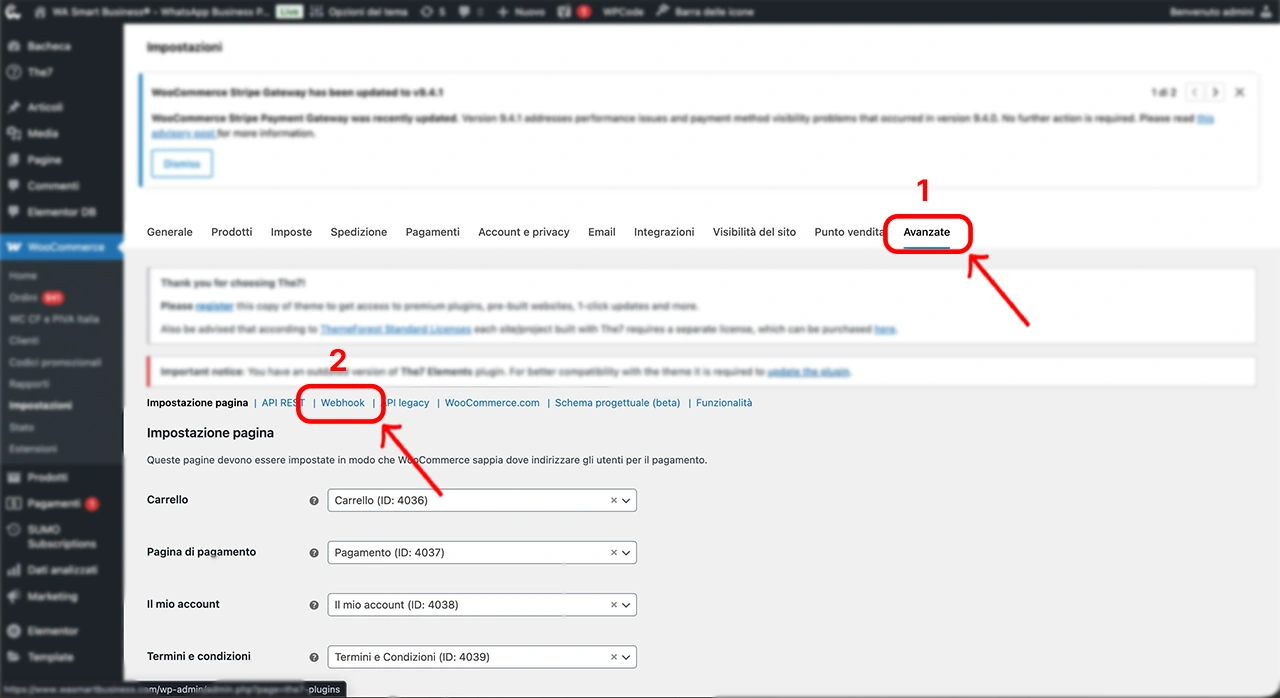Switch to the Avanzate settings tab

[x=927, y=232]
